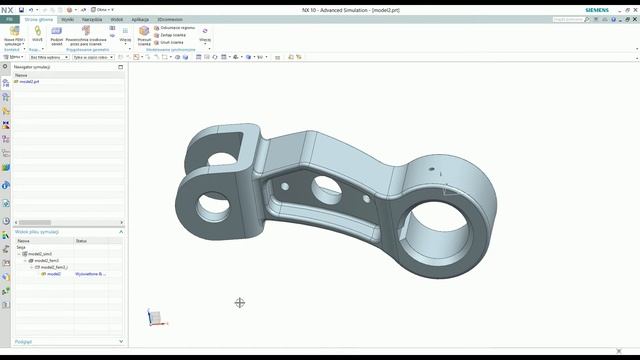Select the green-blue palette sidebar icon
The image size is (640, 360).
tap(6, 167)
